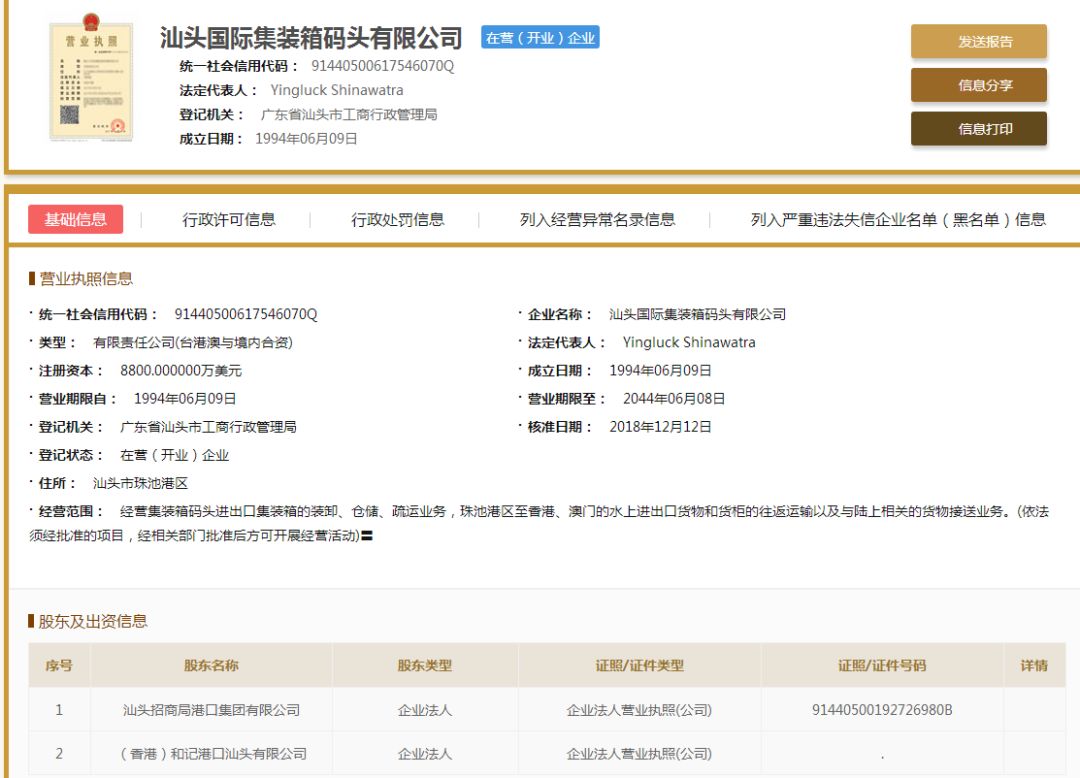The height and width of the screenshot is (778, 1080).
Task: Click approval date 2018年12月12日
Action: pyautogui.click(x=660, y=427)
